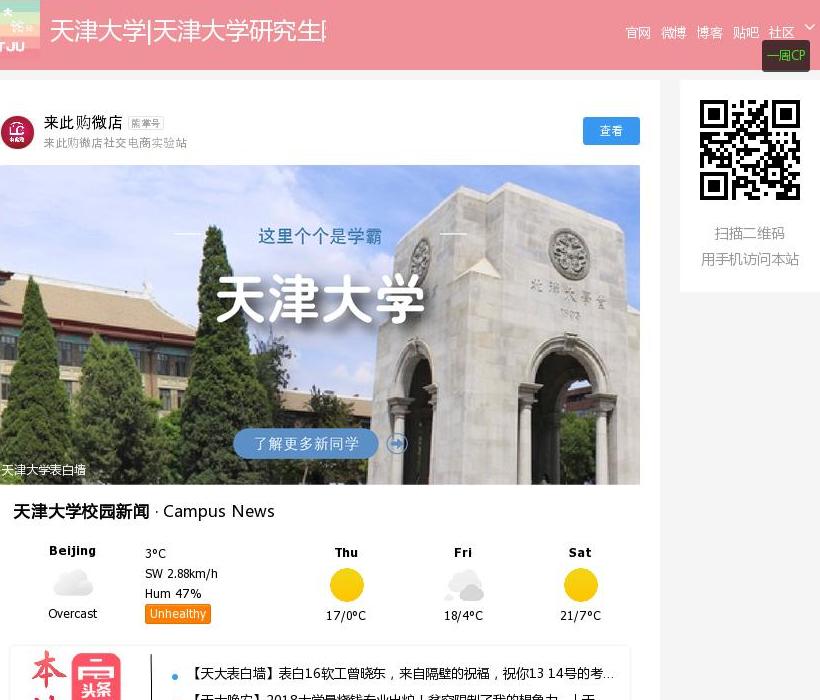Click the SW 2.88km/h wind value

181,573
